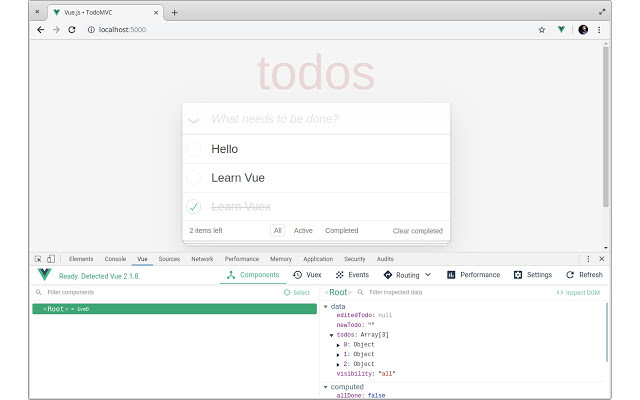Image resolution: width=640 pixels, height=400 pixels.
Task: Close the DevTools panel
Action: (x=602, y=259)
